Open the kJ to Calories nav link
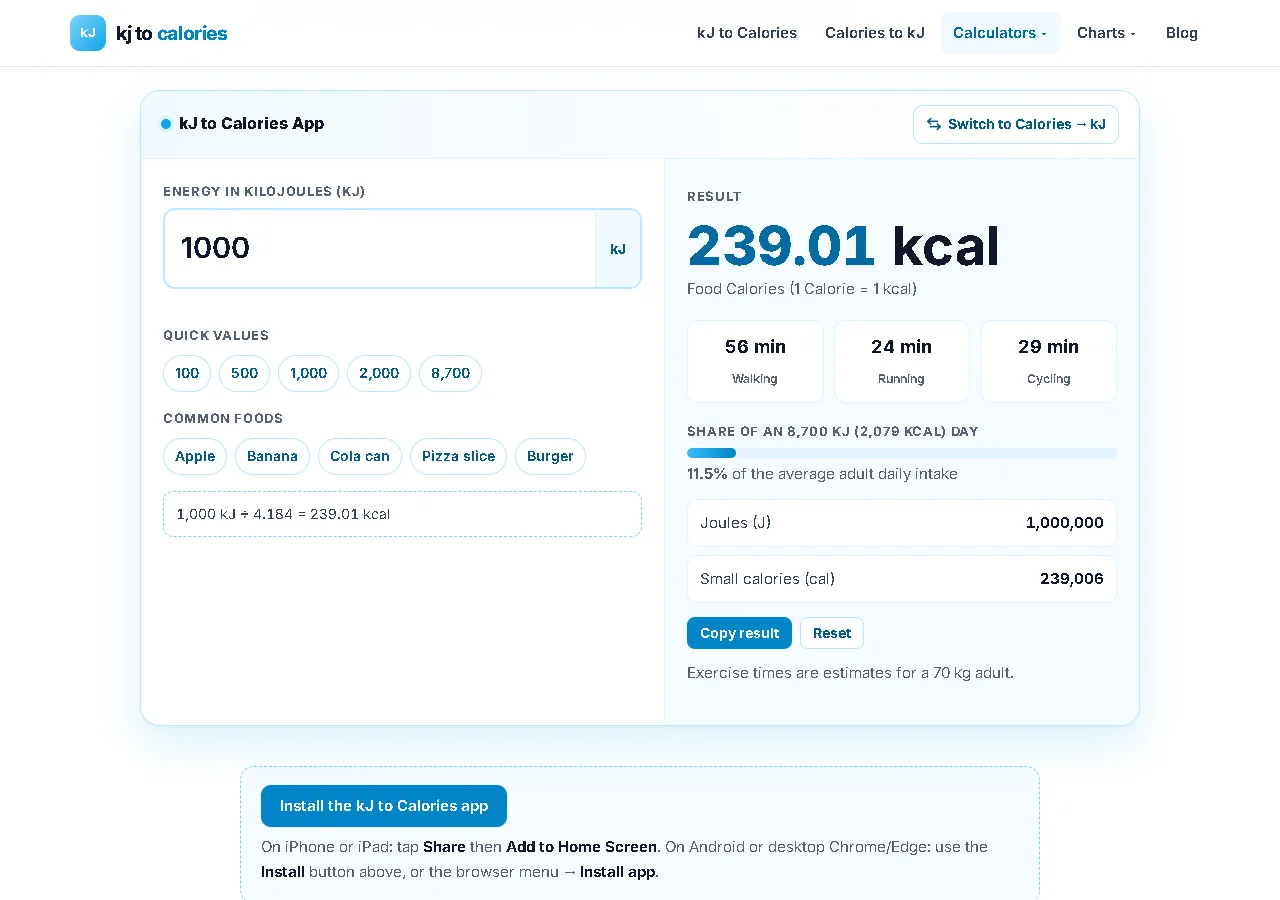The height and width of the screenshot is (900, 1280). tap(747, 33)
